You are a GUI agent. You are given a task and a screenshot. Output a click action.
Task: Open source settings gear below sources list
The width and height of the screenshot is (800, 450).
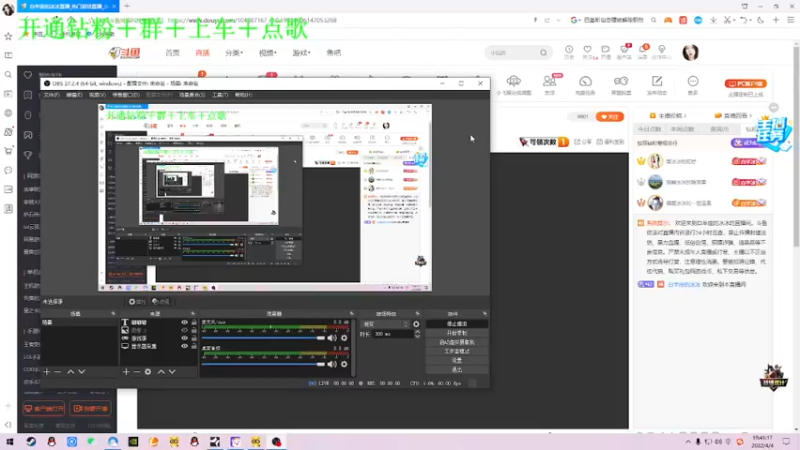pyautogui.click(x=148, y=372)
